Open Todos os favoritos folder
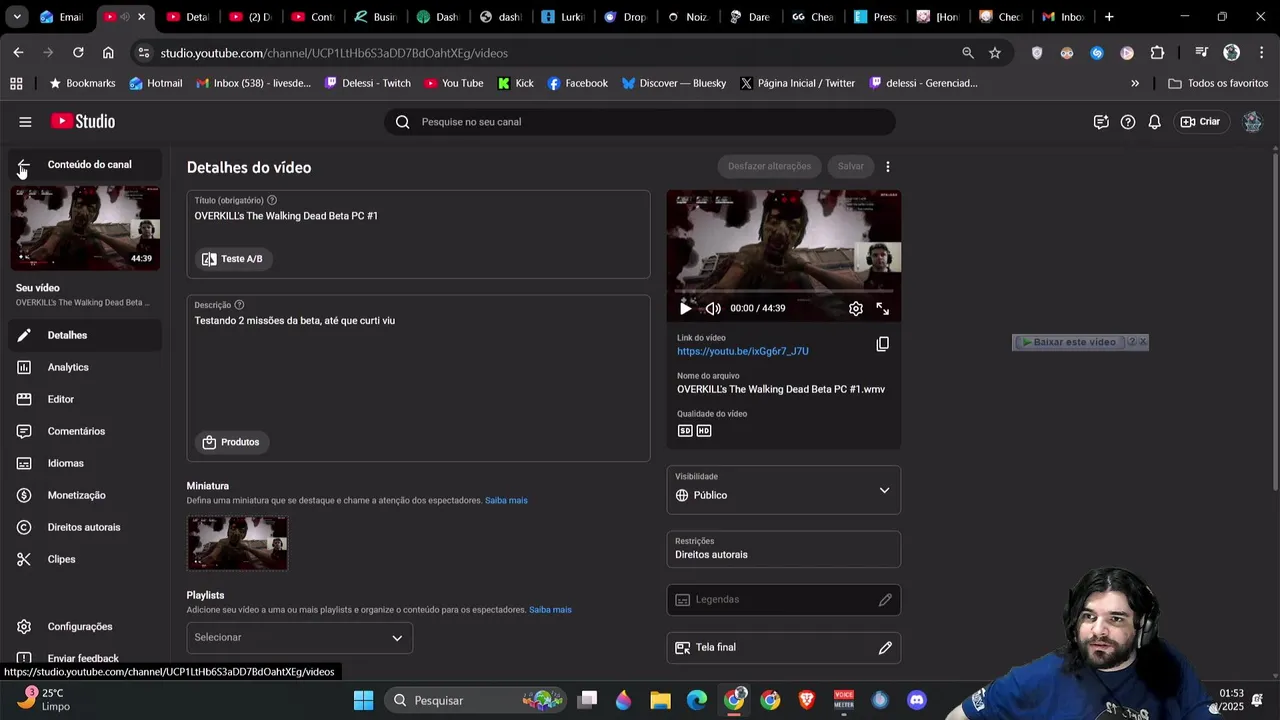Image resolution: width=1280 pixels, height=720 pixels. coord(1218,83)
